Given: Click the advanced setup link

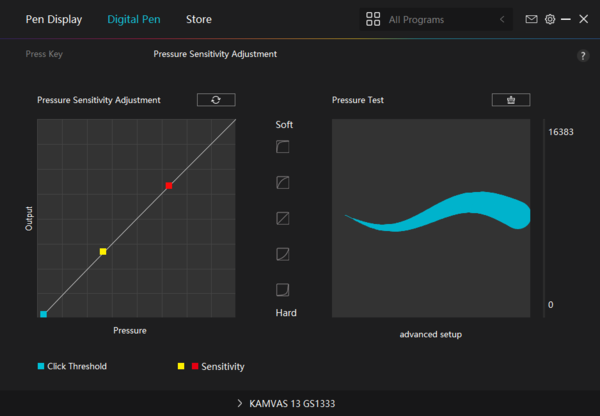Looking at the screenshot, I should point(430,334).
